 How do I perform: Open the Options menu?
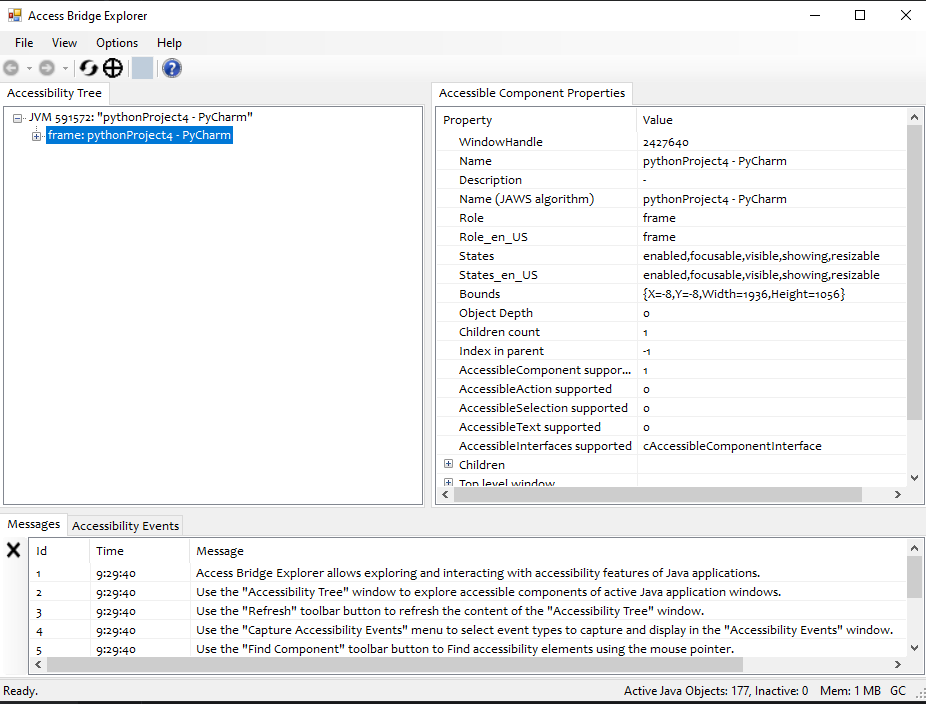pos(117,43)
